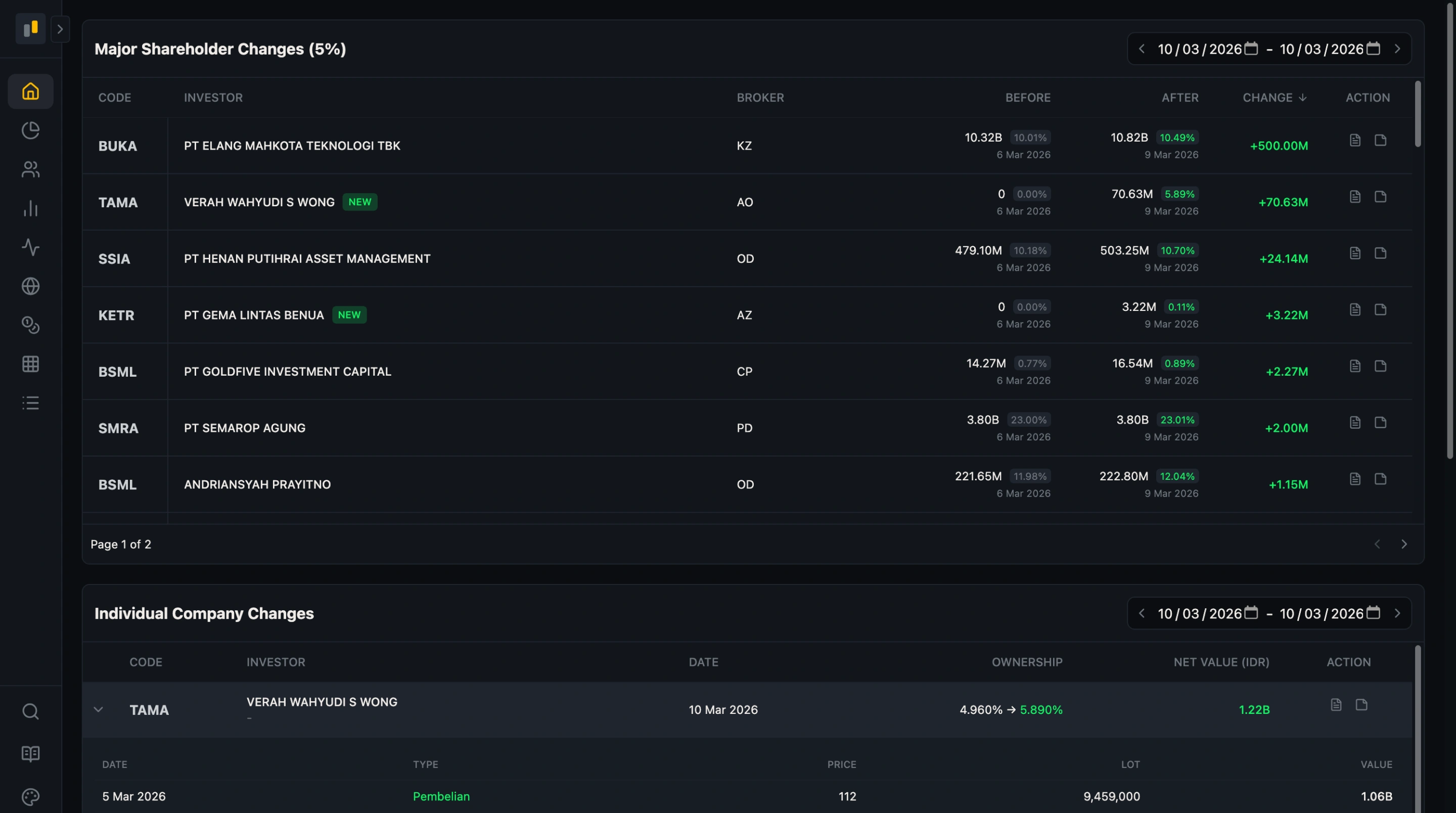The height and width of the screenshot is (813, 1456).
Task: Go to next page of shareholder changes
Action: tap(1404, 544)
